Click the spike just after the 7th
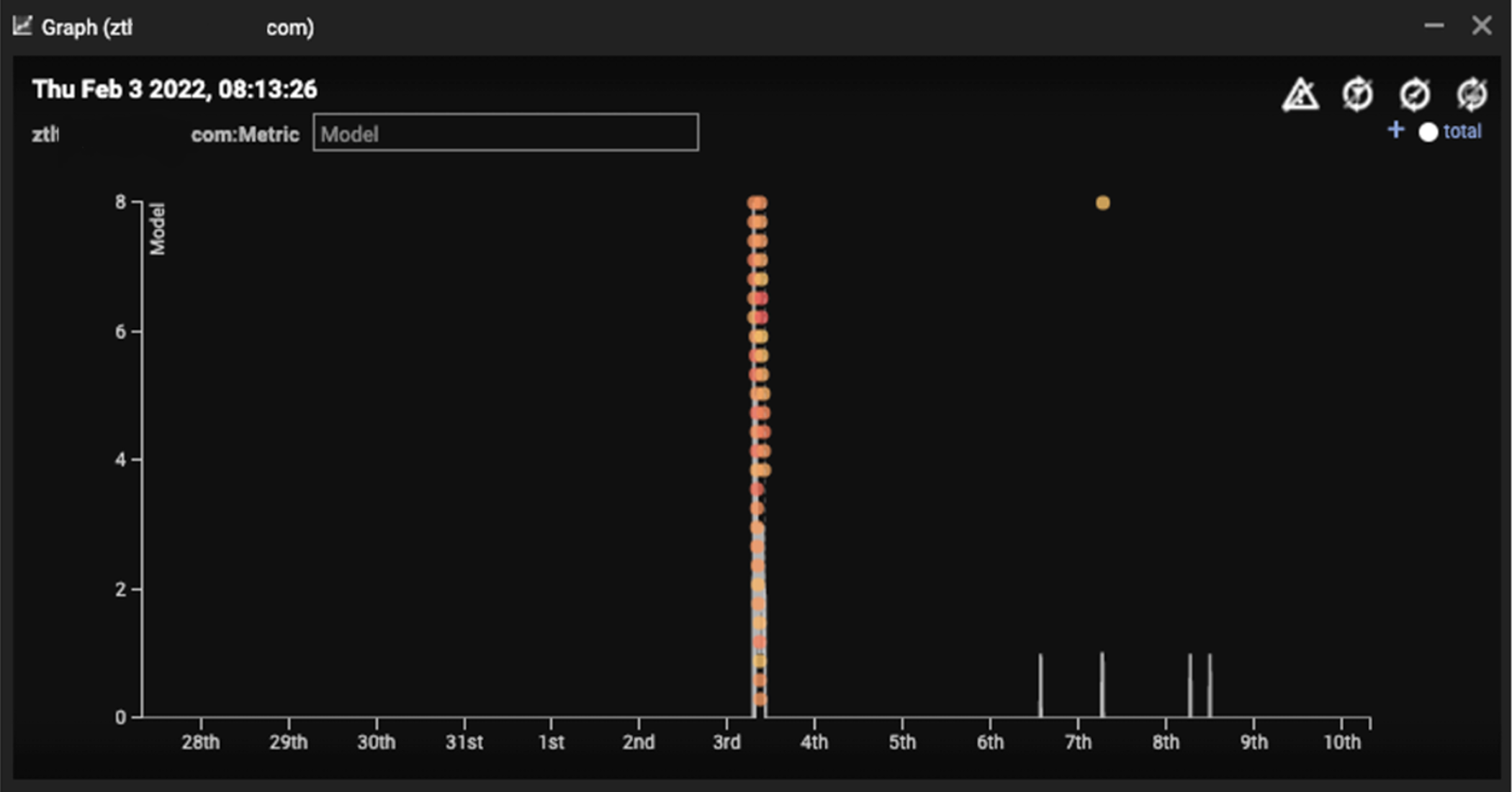This screenshot has width=1512, height=792. tap(1102, 684)
